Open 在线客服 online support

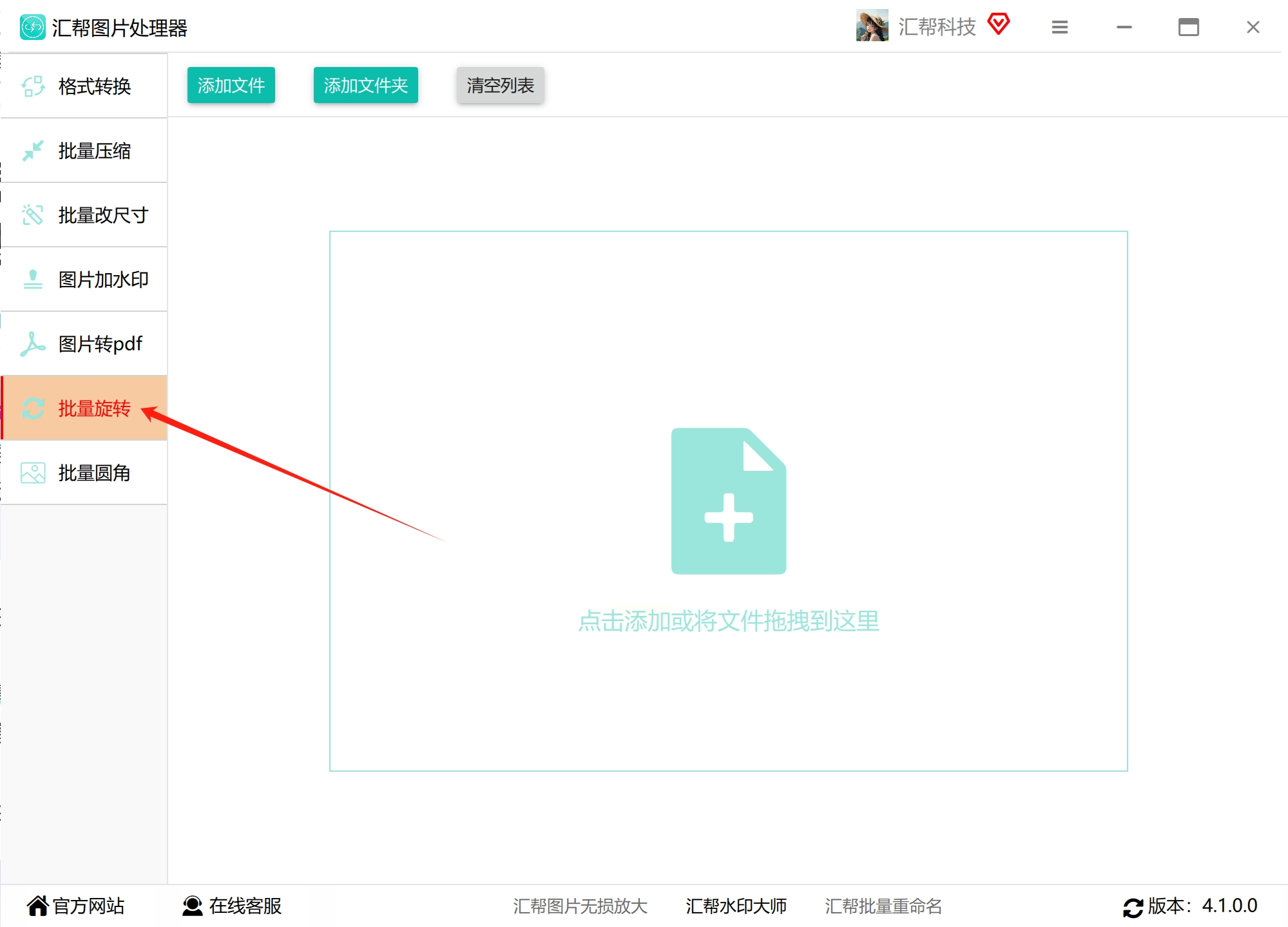(x=233, y=906)
